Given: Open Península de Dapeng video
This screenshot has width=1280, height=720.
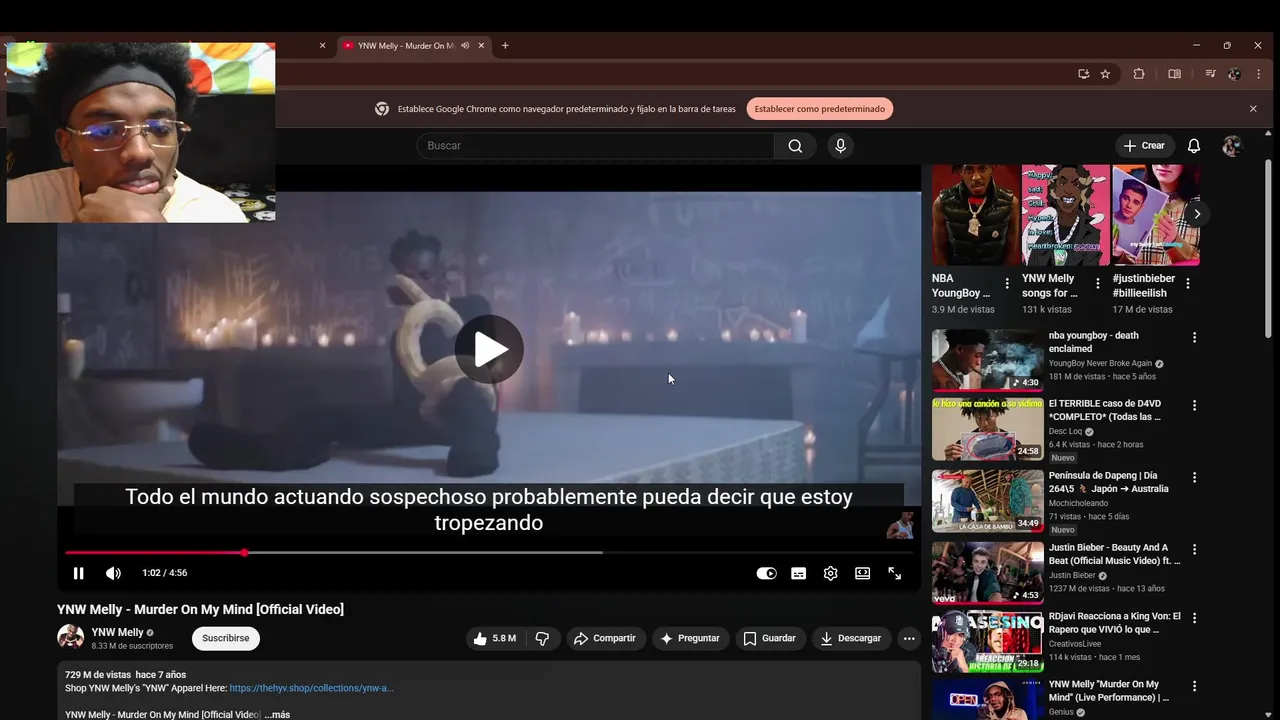Looking at the screenshot, I should (x=987, y=501).
